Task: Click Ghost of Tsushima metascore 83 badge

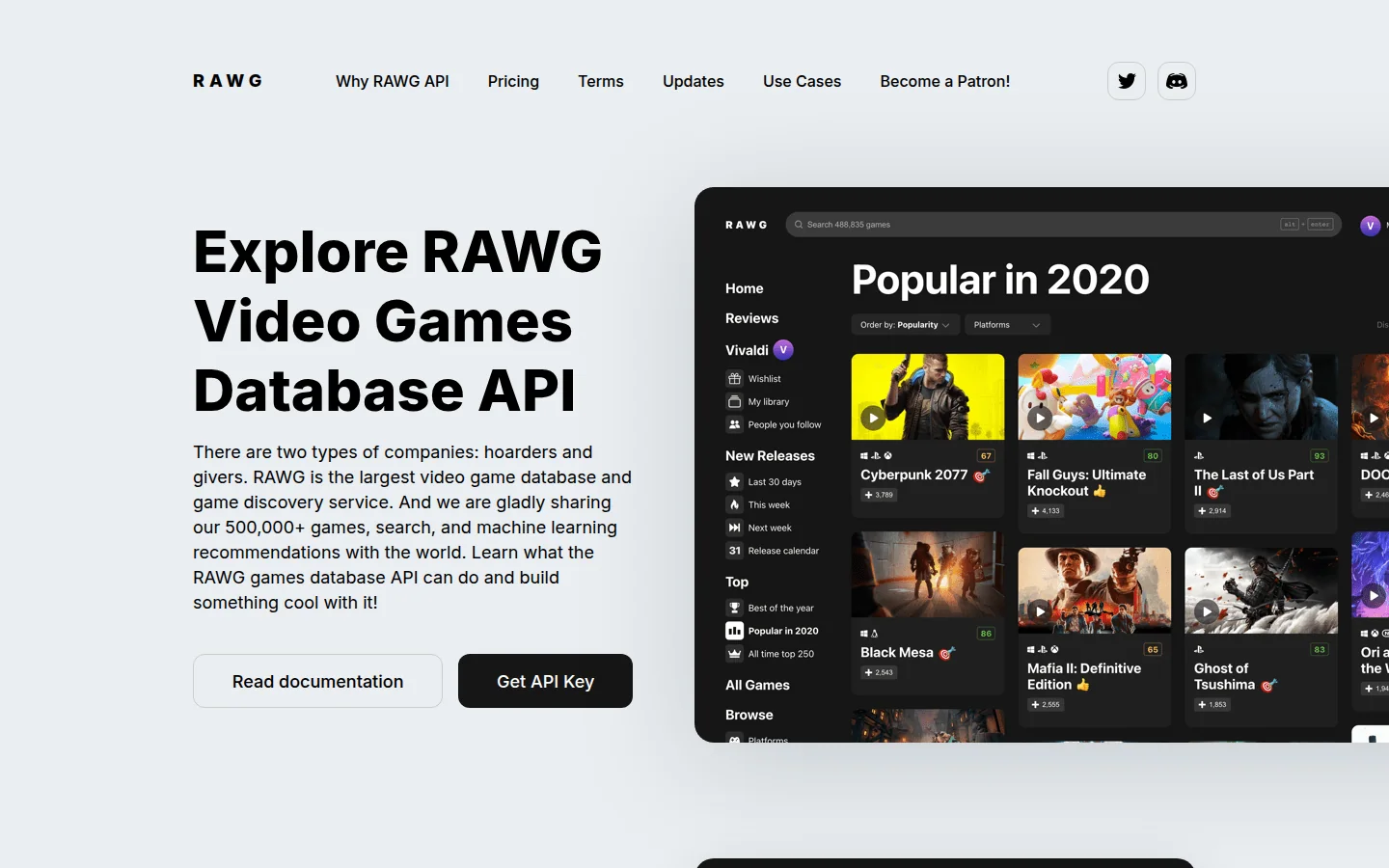Action: pyautogui.click(x=1320, y=650)
